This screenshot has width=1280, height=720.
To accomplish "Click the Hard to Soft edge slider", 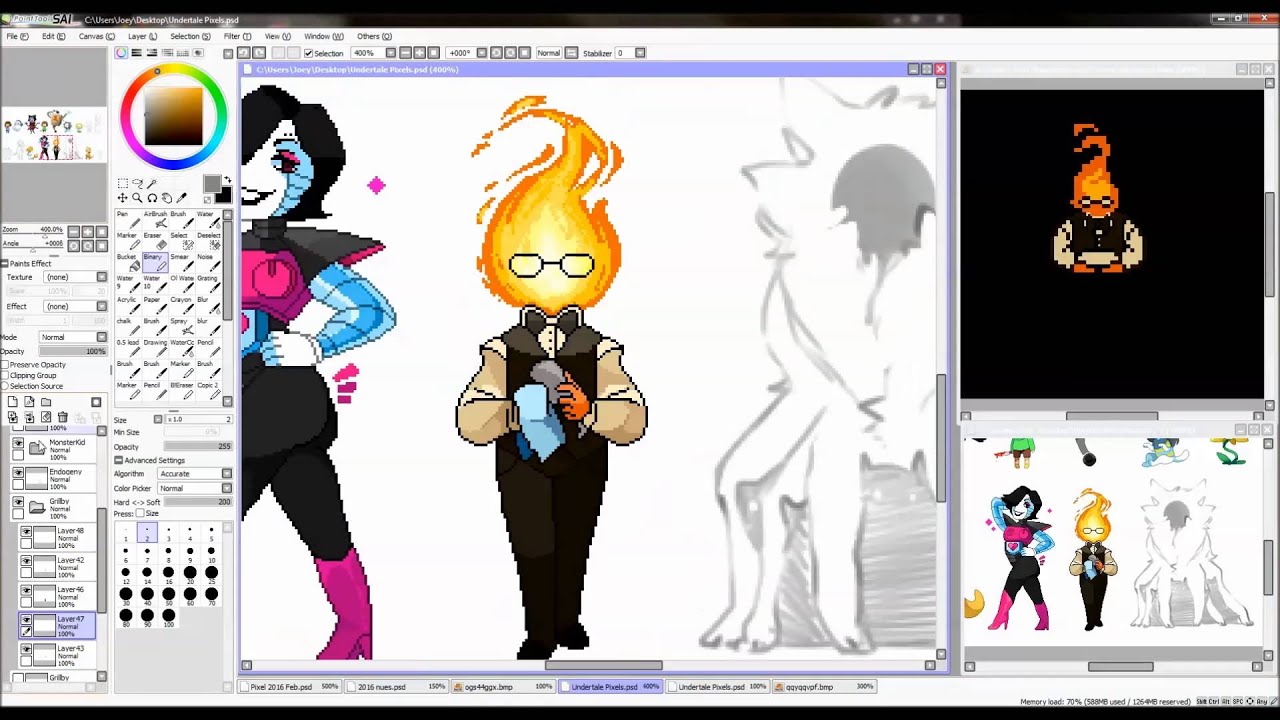I will [198, 502].
